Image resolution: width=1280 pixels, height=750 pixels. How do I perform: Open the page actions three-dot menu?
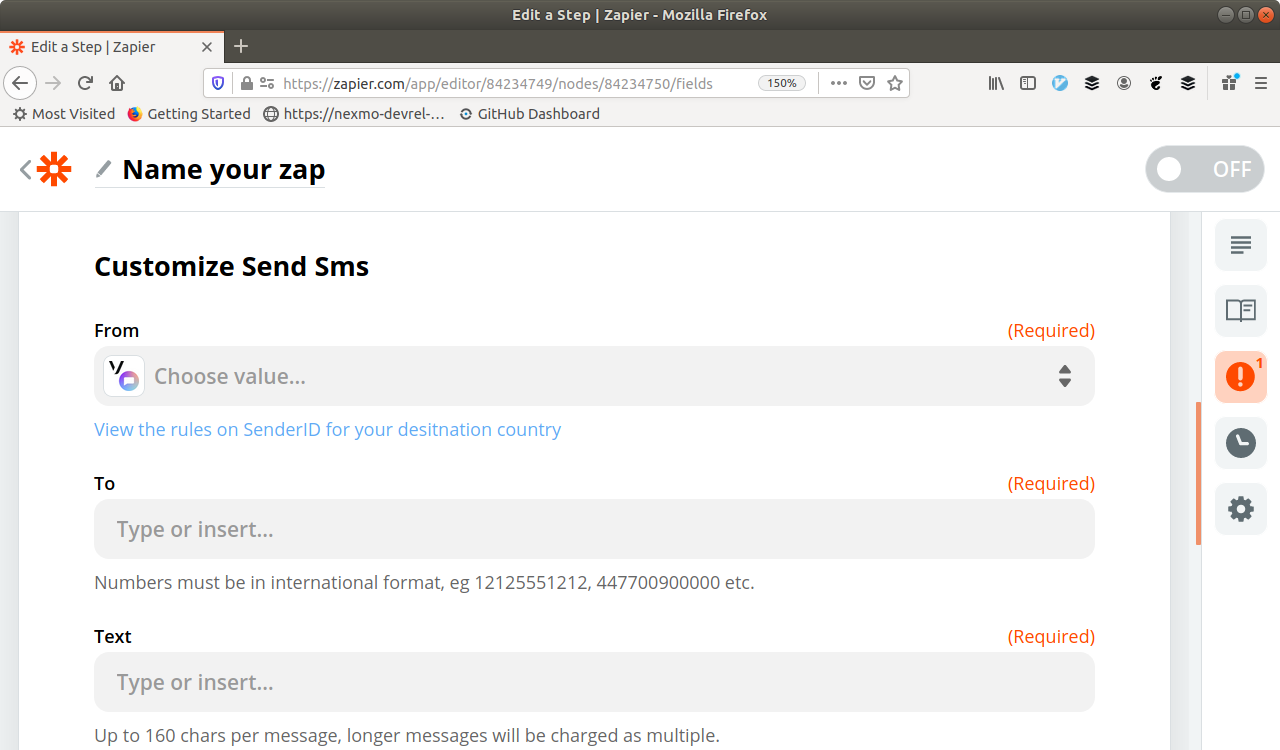coord(838,83)
